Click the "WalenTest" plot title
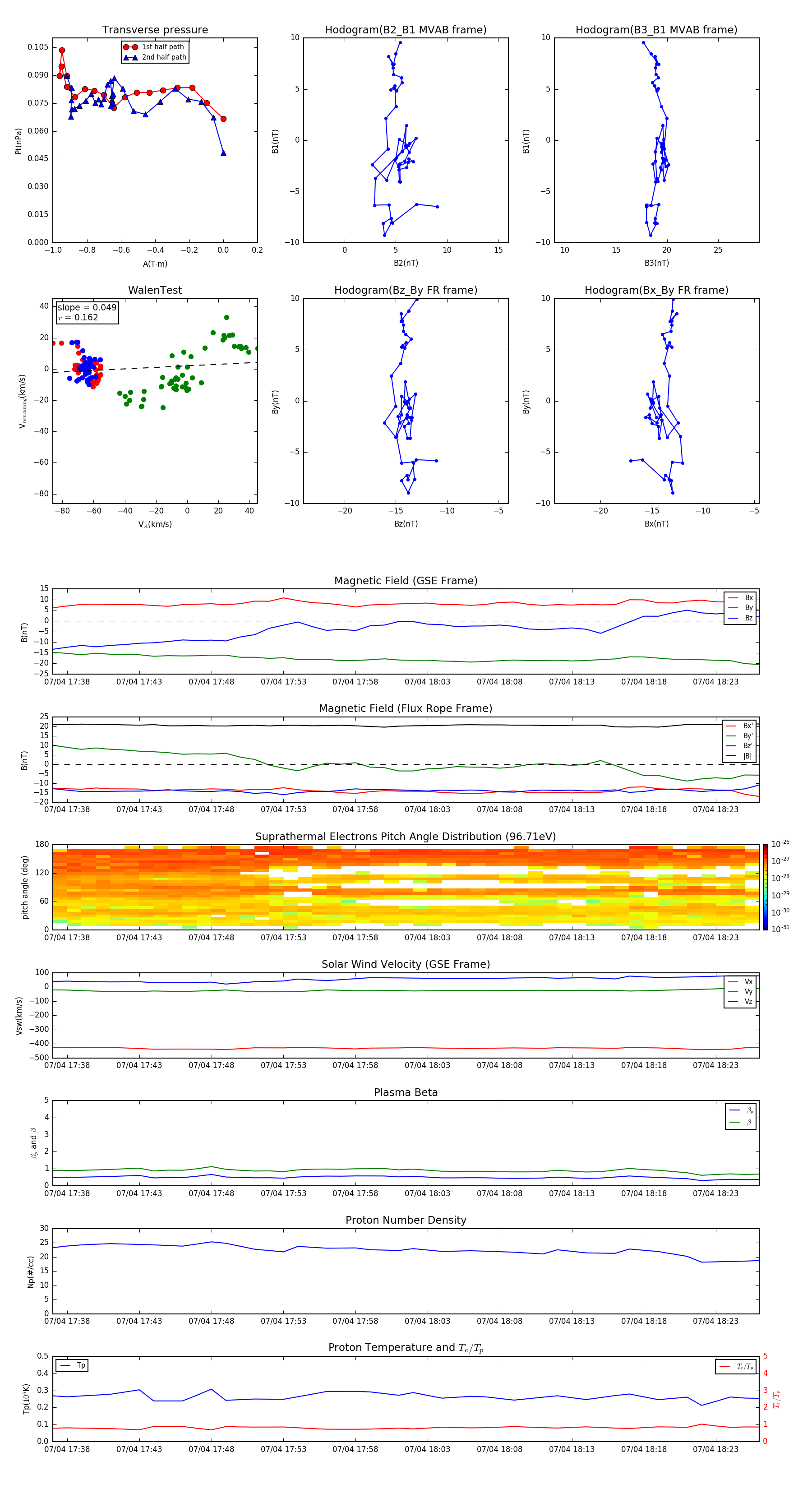Screen dimensions: 812x1489 [x=155, y=290]
